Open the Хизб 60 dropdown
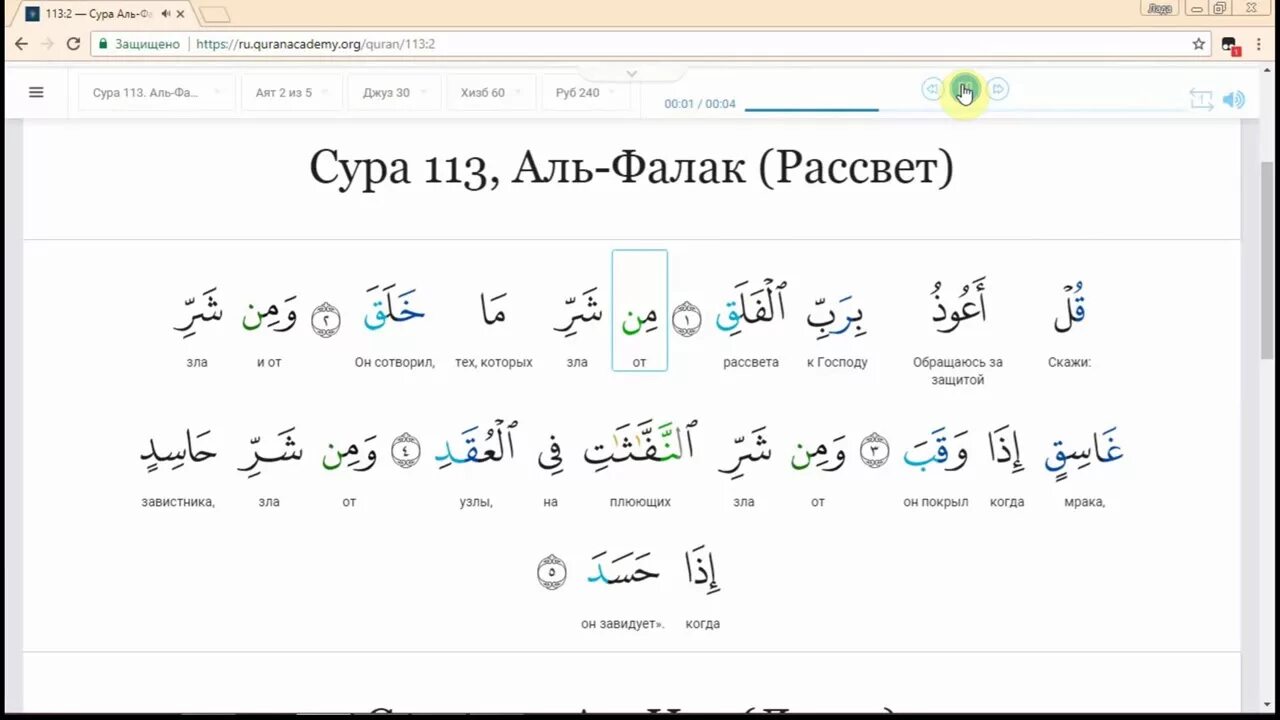1280x720 pixels. 490,92
